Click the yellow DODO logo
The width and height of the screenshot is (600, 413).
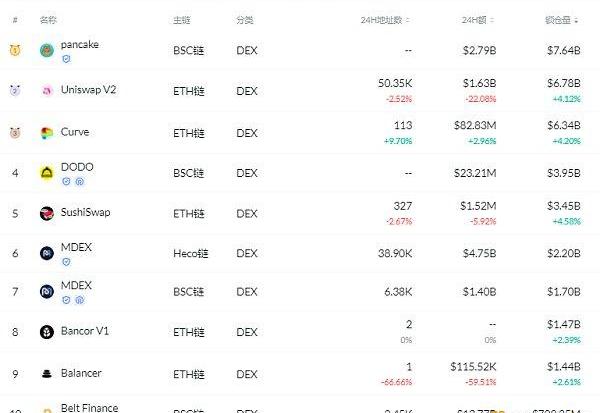point(47,172)
